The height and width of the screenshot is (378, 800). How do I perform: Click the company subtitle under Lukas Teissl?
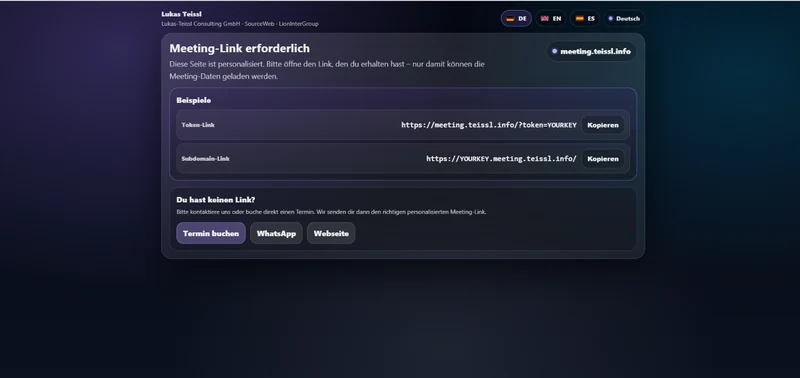click(x=240, y=23)
